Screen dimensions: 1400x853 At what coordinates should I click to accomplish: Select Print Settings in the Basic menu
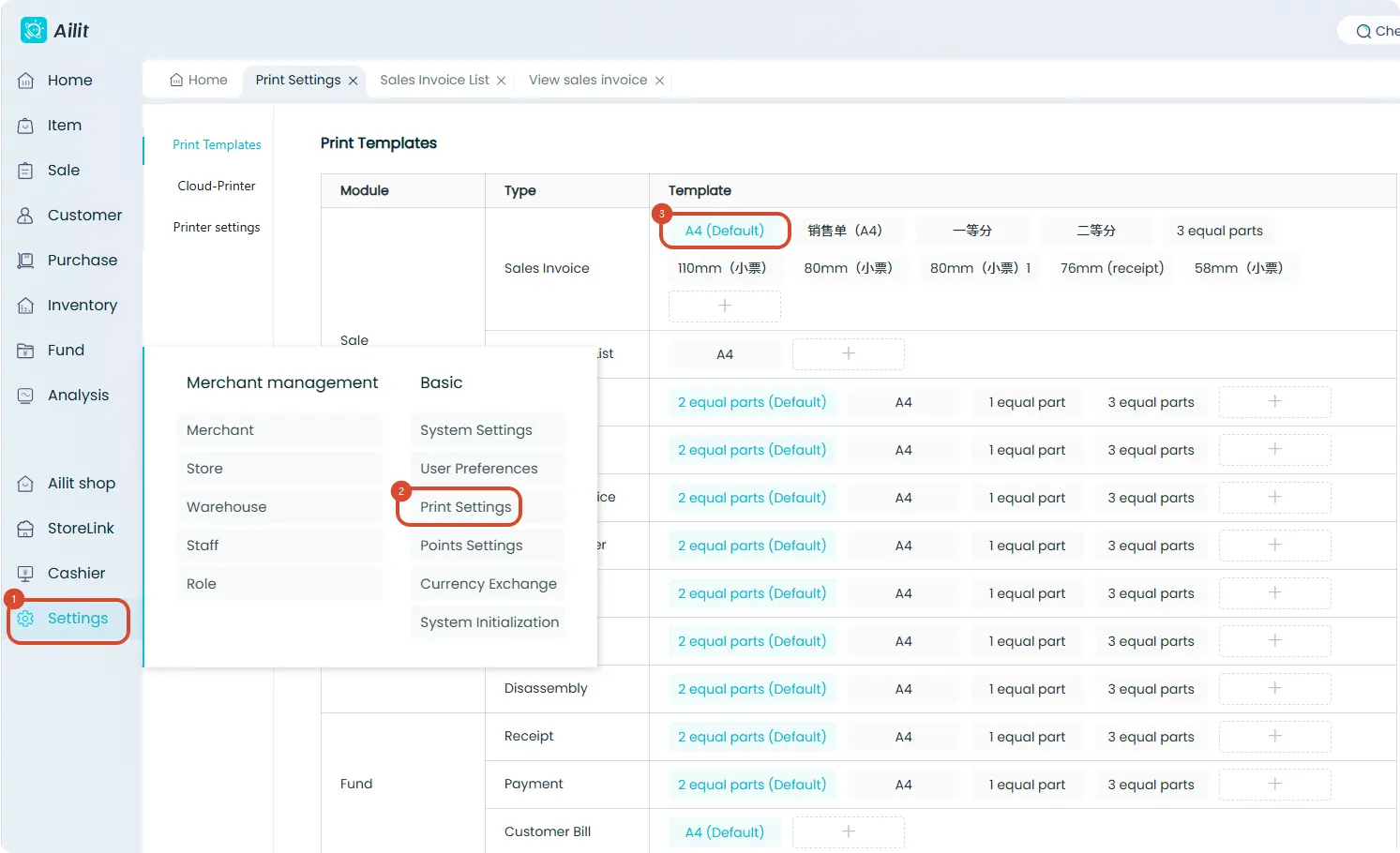466,507
